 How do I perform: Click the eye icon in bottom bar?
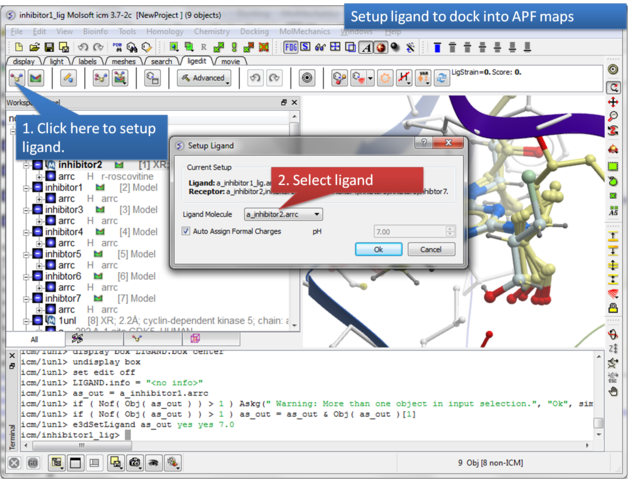pos(153,463)
